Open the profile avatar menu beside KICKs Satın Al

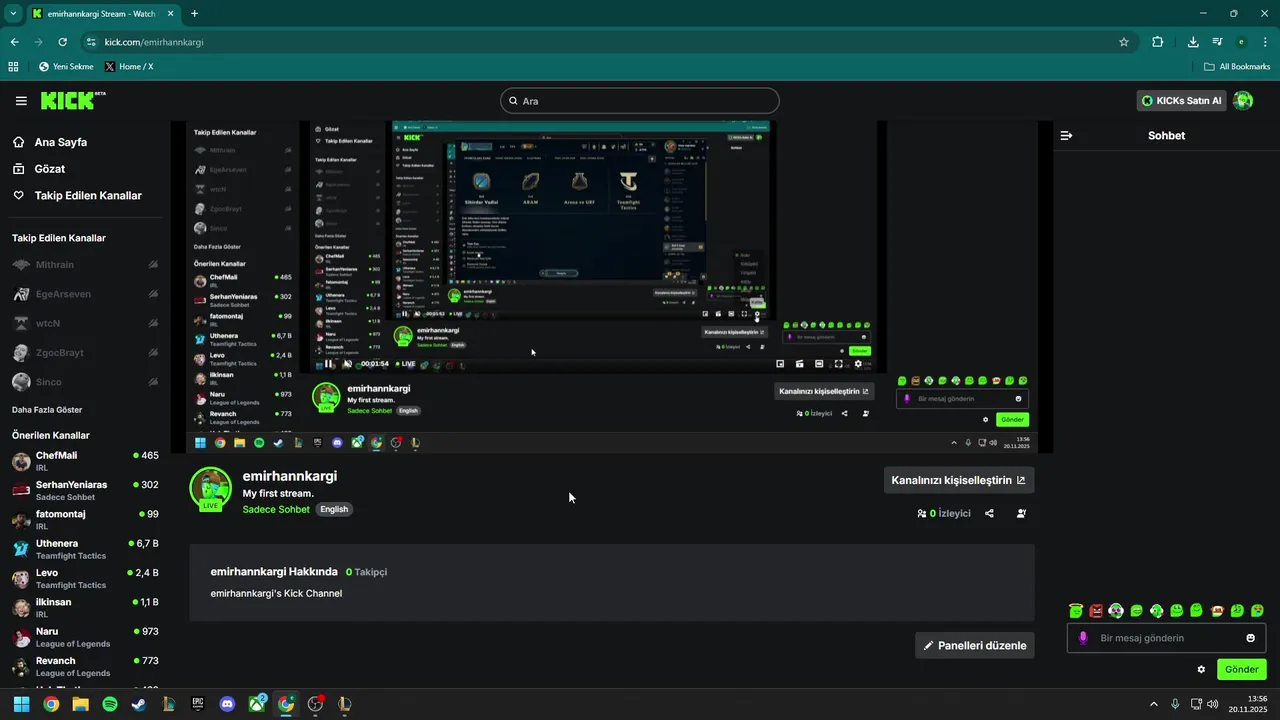(1243, 101)
